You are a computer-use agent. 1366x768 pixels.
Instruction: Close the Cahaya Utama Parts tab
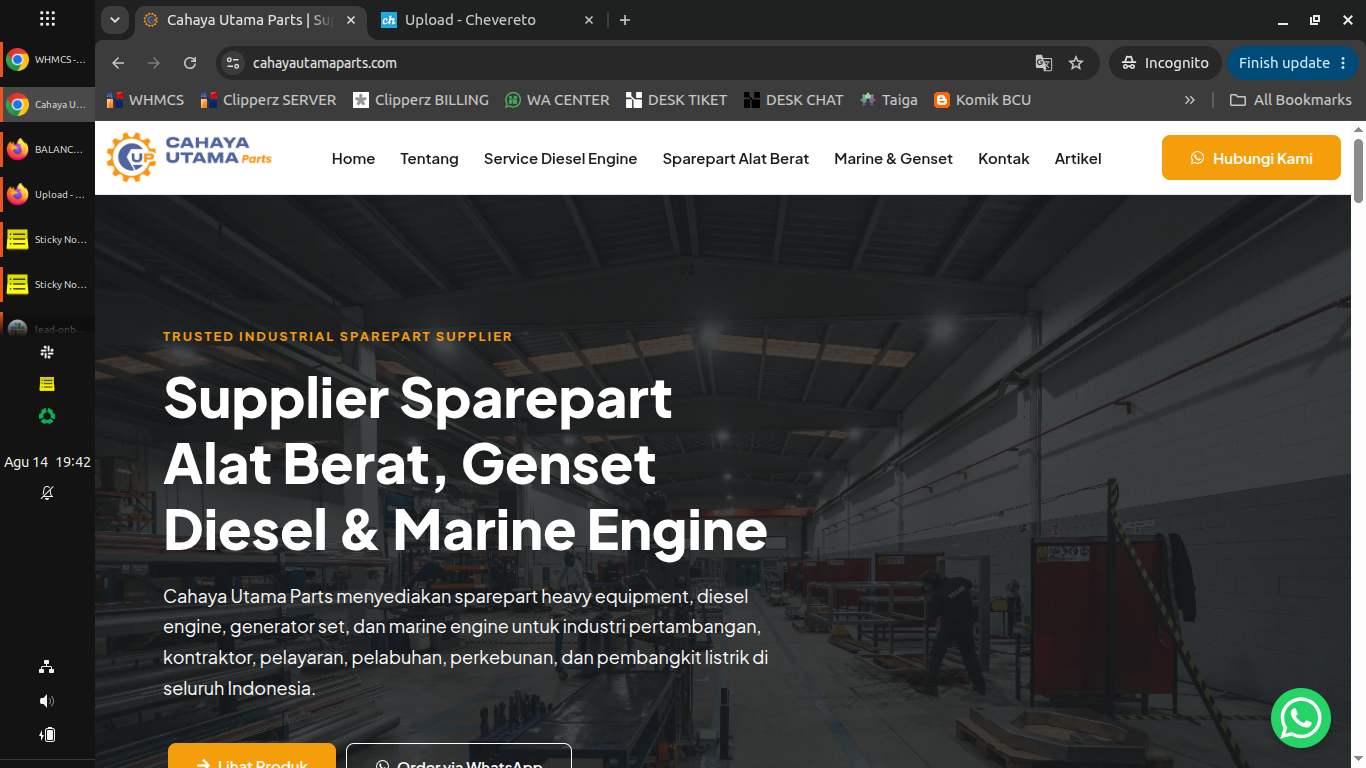pos(351,20)
